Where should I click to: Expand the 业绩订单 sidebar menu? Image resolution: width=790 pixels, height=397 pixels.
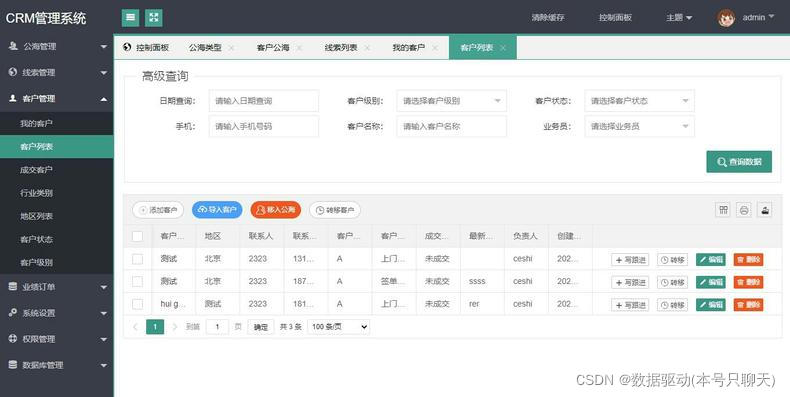click(x=57, y=287)
